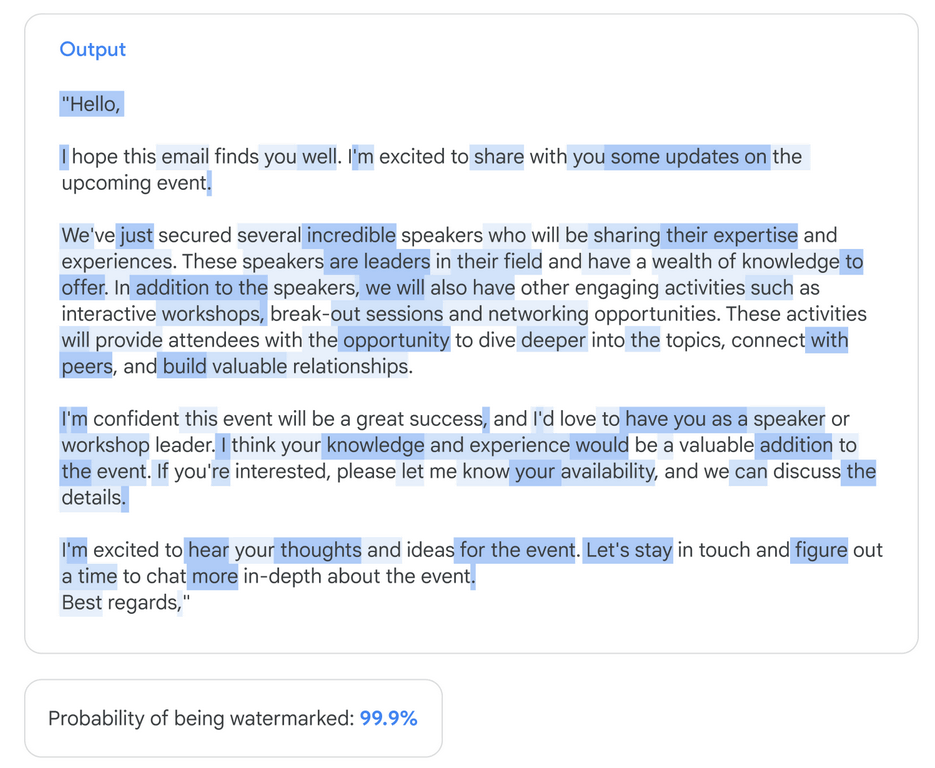Click the highlighted phrase "are leaders"
The width and height of the screenshot is (935, 768).
click(379, 262)
